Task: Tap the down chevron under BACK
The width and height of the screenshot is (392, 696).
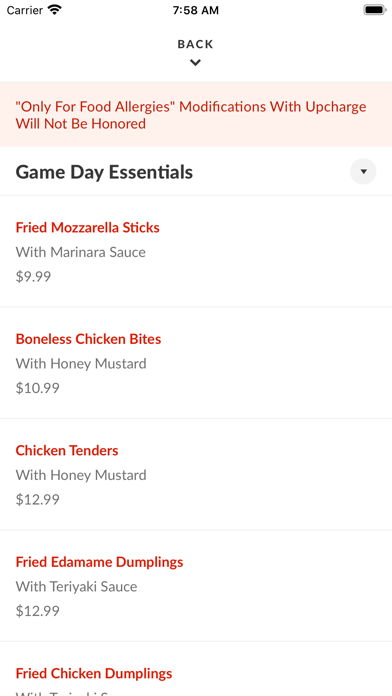Action: click(x=195, y=63)
